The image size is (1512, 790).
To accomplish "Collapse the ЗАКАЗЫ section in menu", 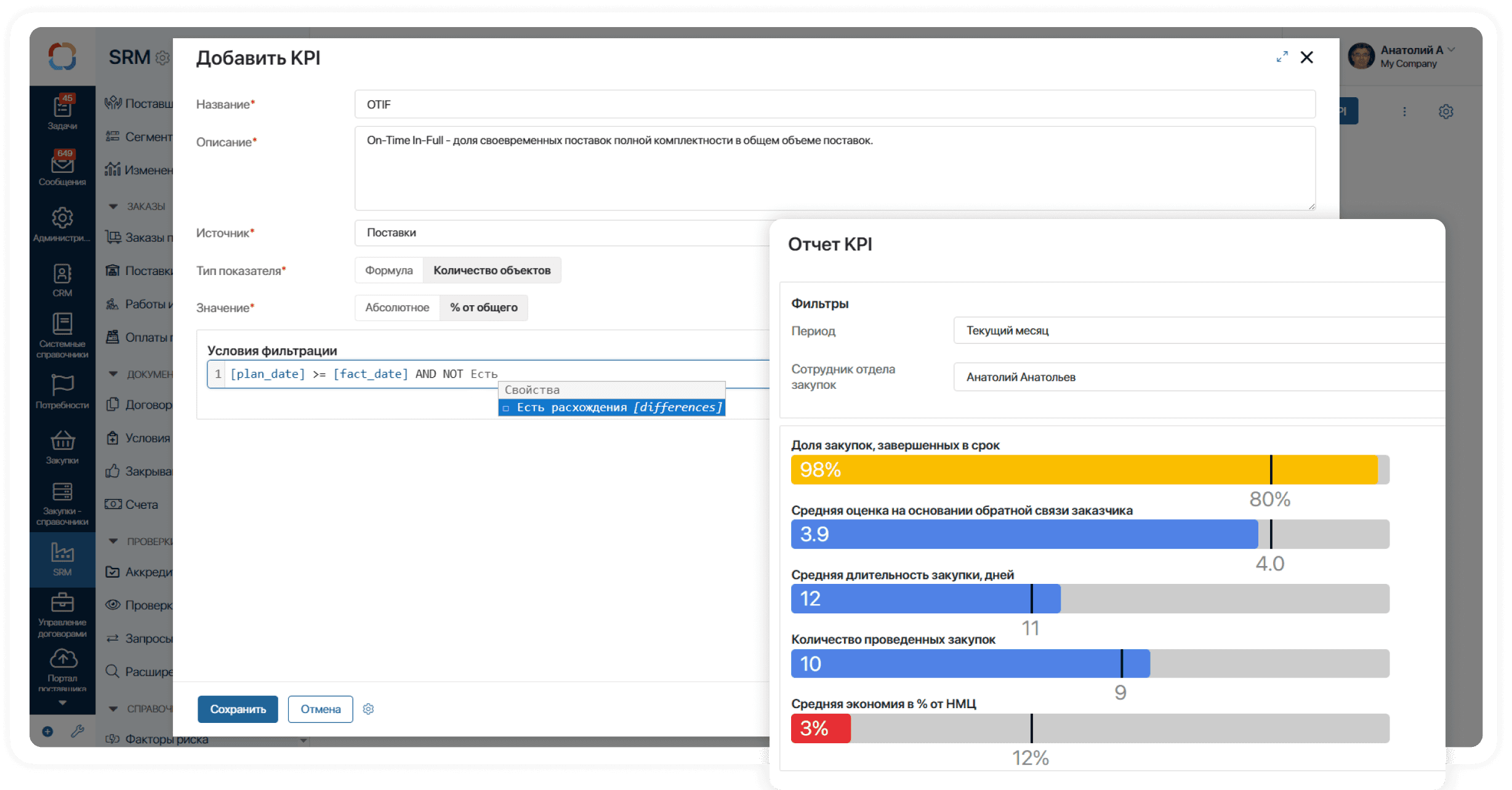I will (x=113, y=206).
